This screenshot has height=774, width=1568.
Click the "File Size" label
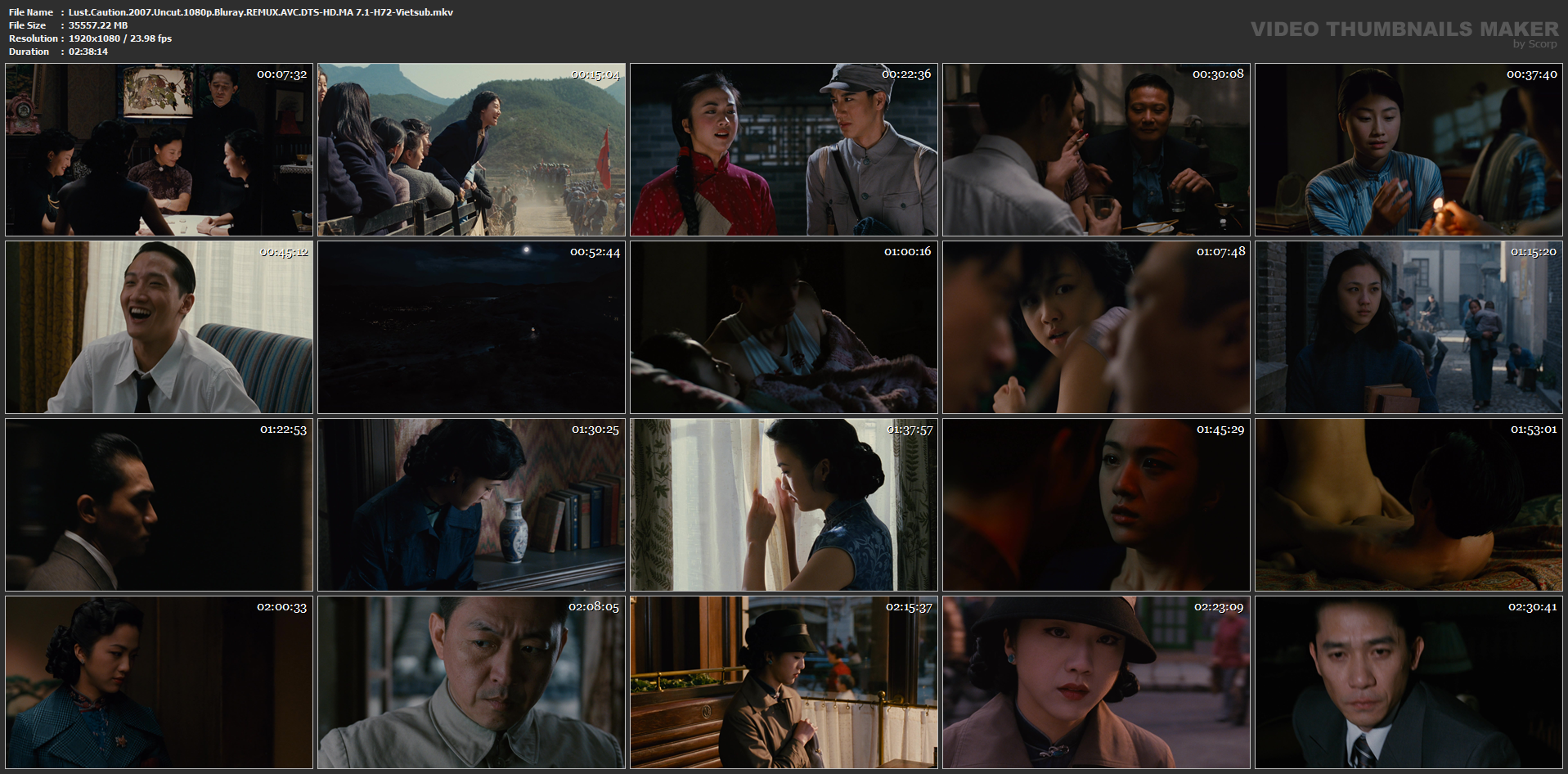coord(28,25)
